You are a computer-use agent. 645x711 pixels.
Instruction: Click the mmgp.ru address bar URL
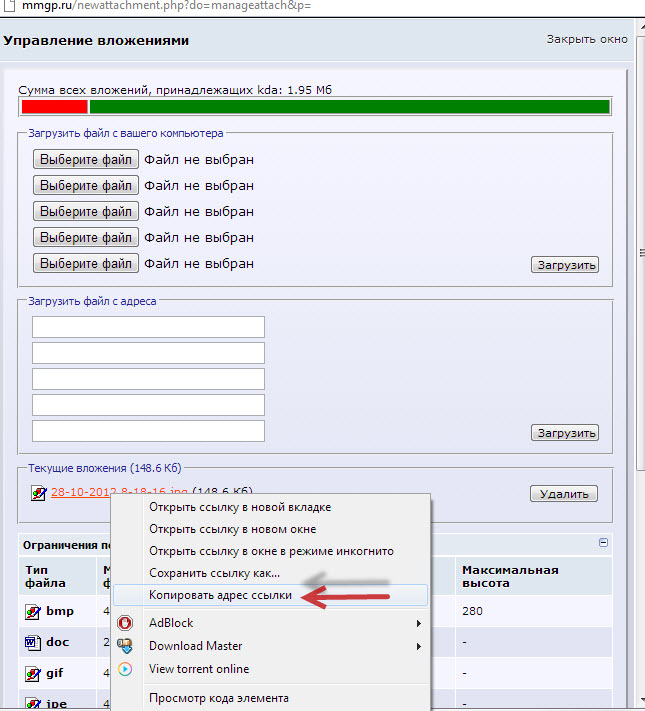coord(166,6)
